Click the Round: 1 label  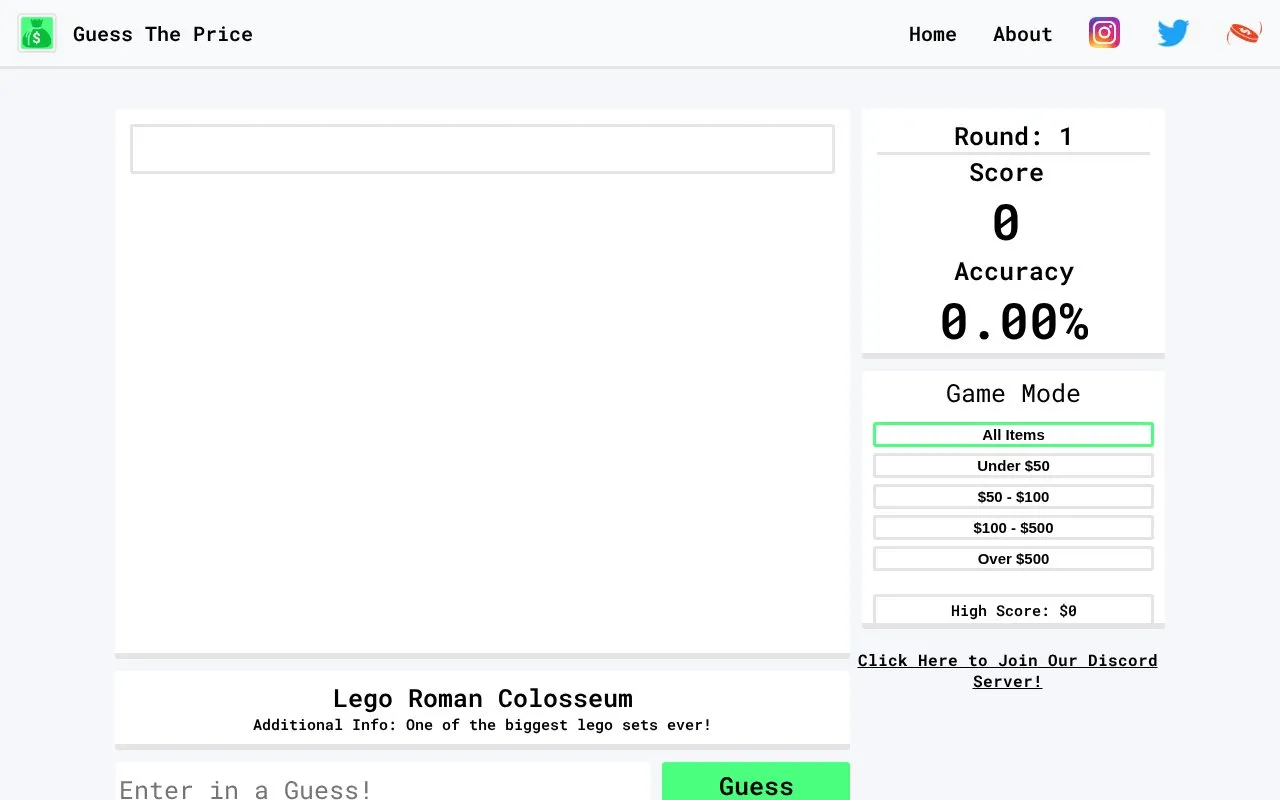[x=1013, y=136]
